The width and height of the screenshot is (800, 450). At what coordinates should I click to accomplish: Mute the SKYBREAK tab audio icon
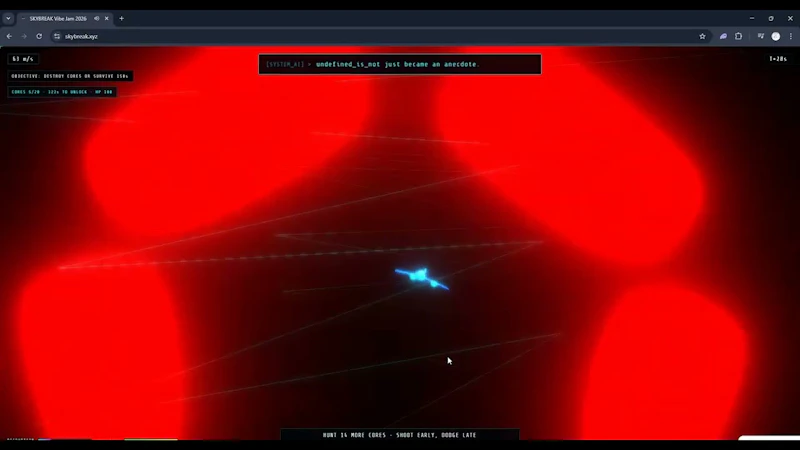(96, 18)
